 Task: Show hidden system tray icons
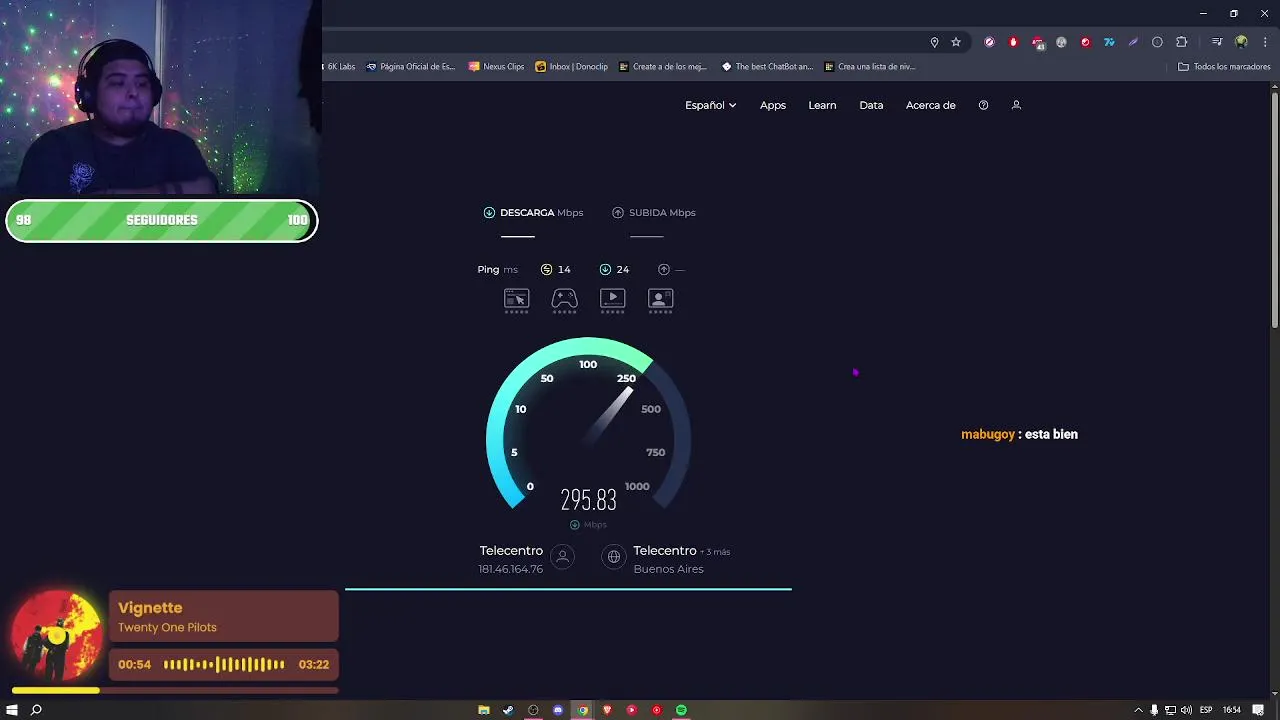point(1138,710)
